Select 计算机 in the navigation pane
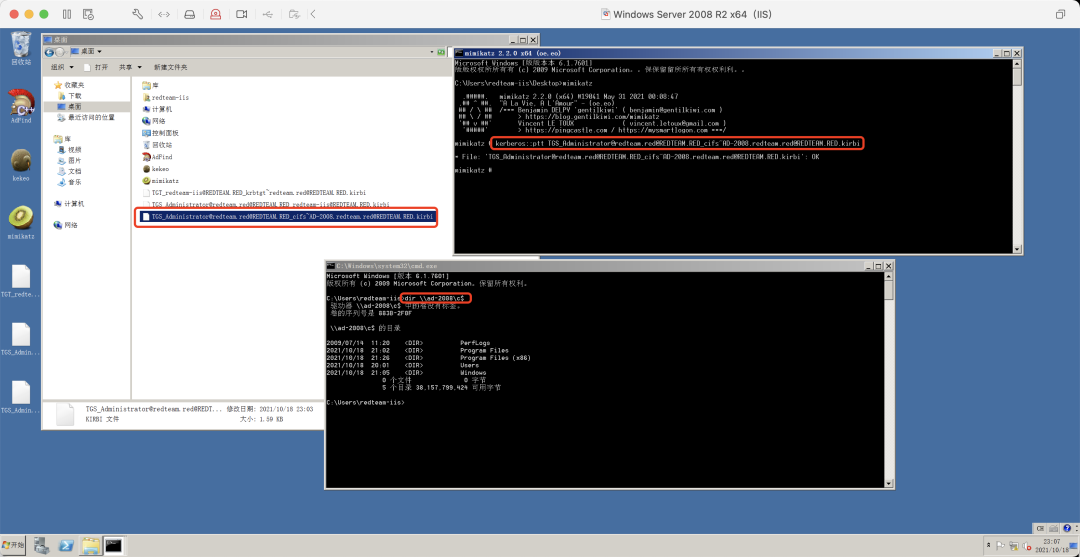 click(69, 204)
